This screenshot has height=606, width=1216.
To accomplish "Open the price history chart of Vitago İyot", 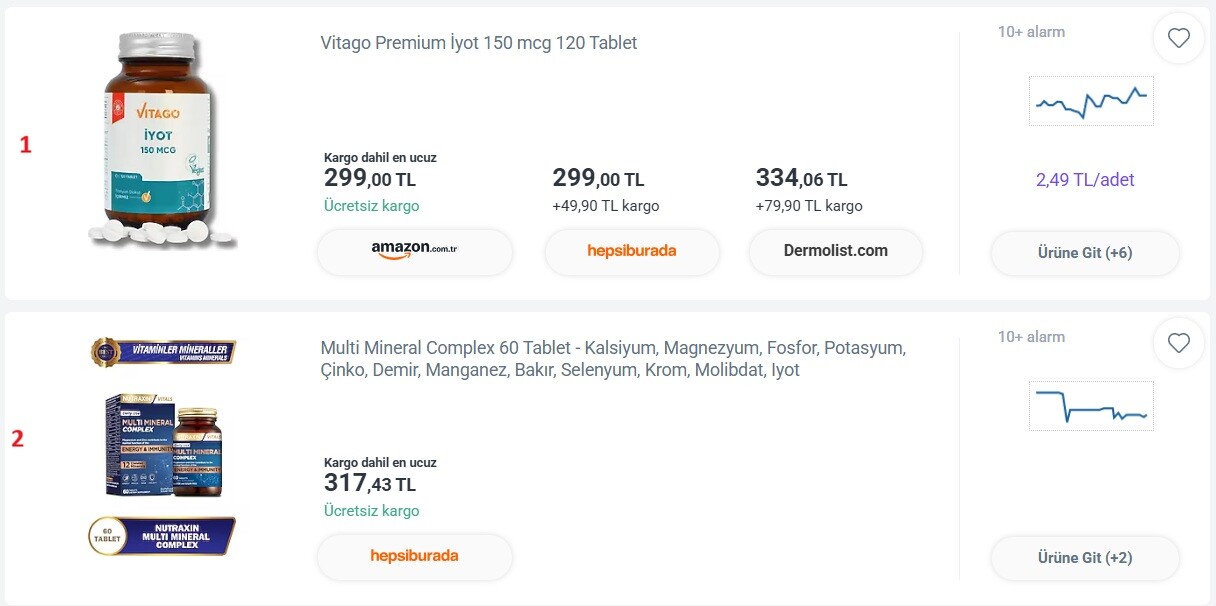I will coord(1091,101).
